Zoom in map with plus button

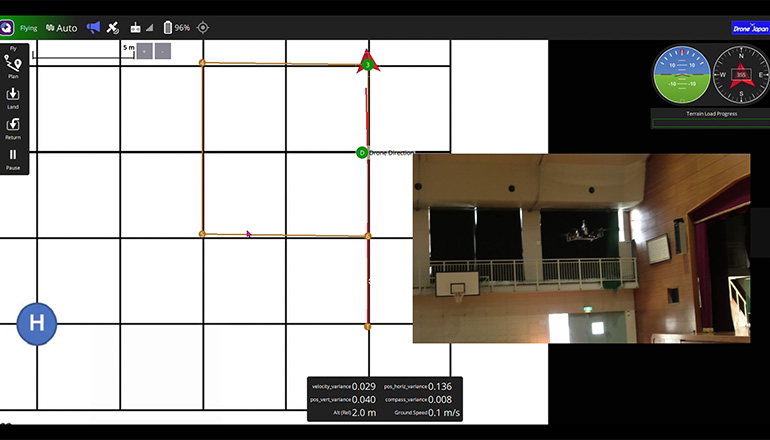pos(144,51)
